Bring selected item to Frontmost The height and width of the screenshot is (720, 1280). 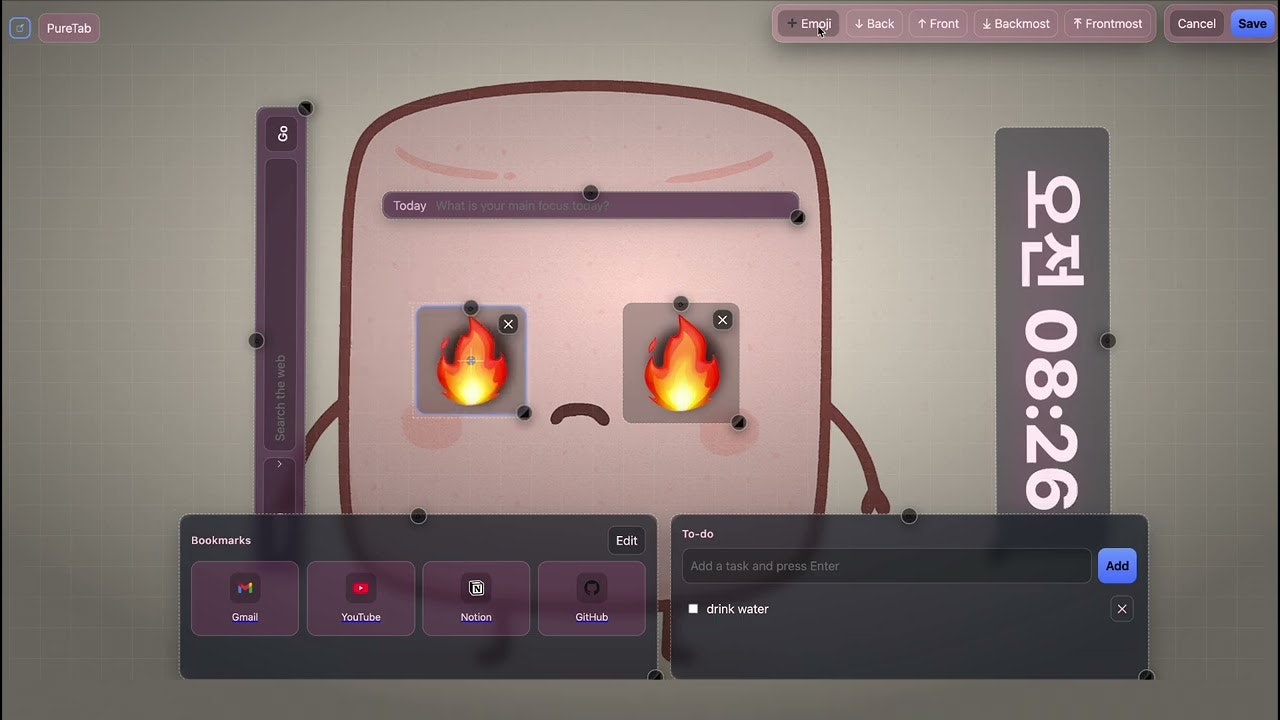click(x=1107, y=24)
